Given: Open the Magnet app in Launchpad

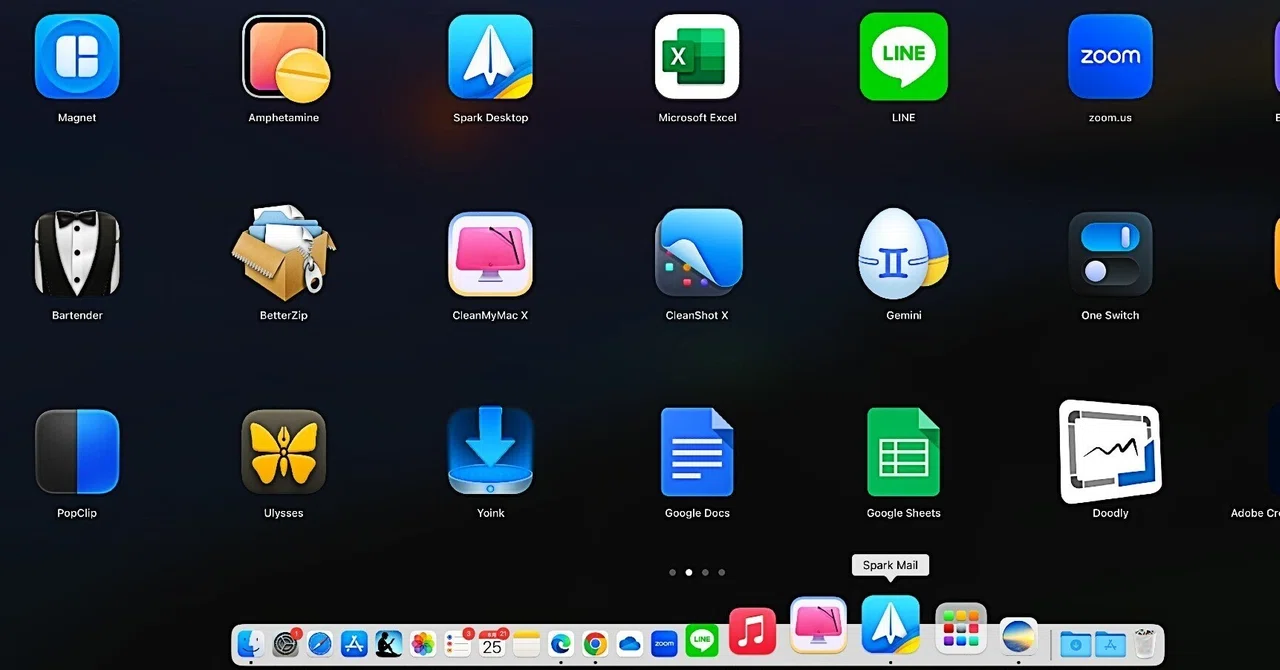Looking at the screenshot, I should coord(77,57).
